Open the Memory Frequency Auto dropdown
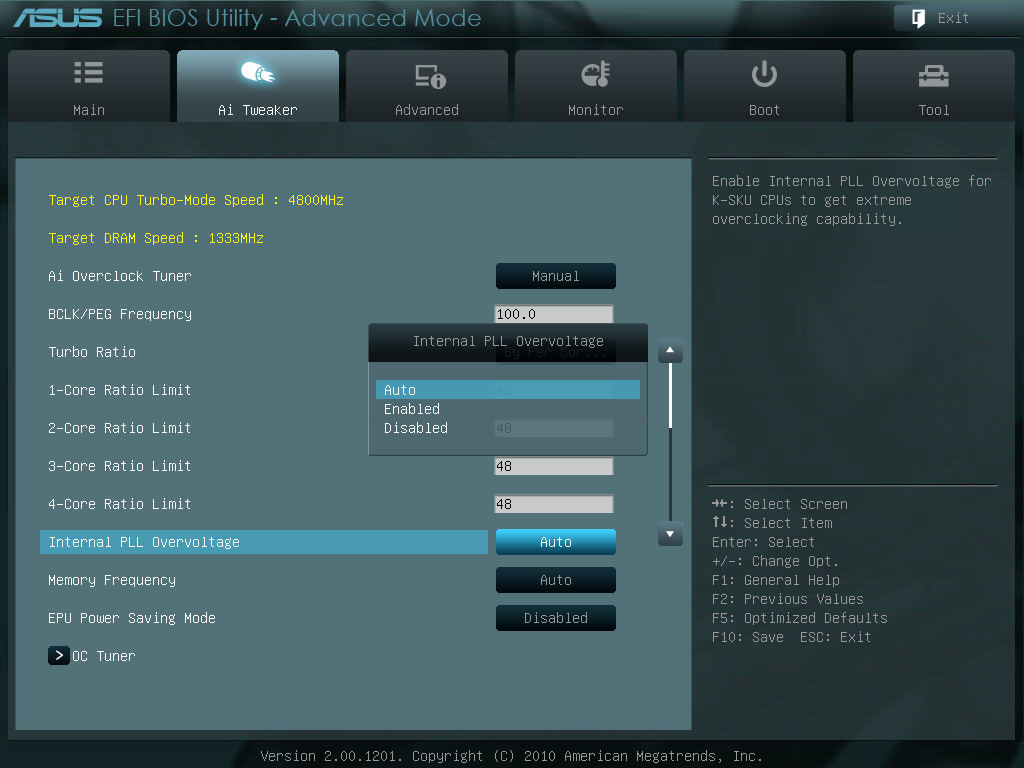1024x768 pixels. tap(556, 580)
